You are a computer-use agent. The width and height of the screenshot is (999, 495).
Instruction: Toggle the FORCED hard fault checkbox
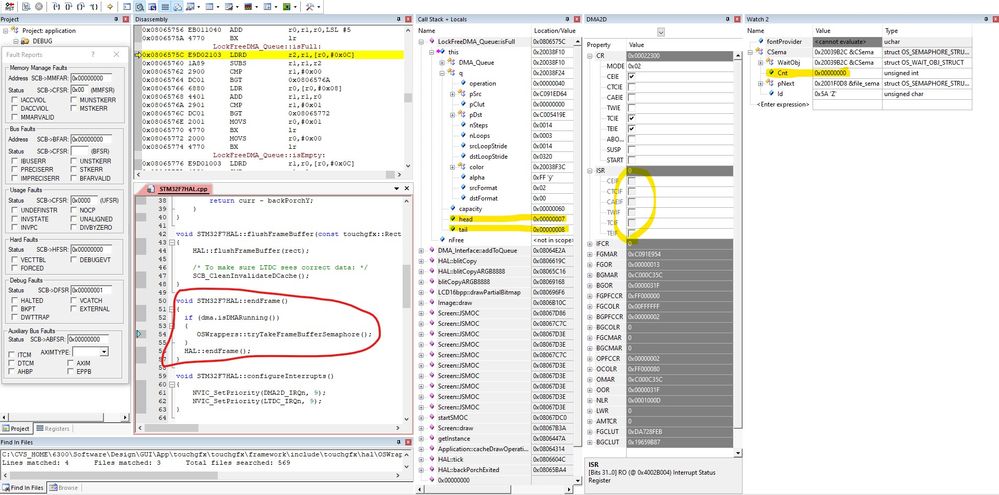click(x=15, y=268)
